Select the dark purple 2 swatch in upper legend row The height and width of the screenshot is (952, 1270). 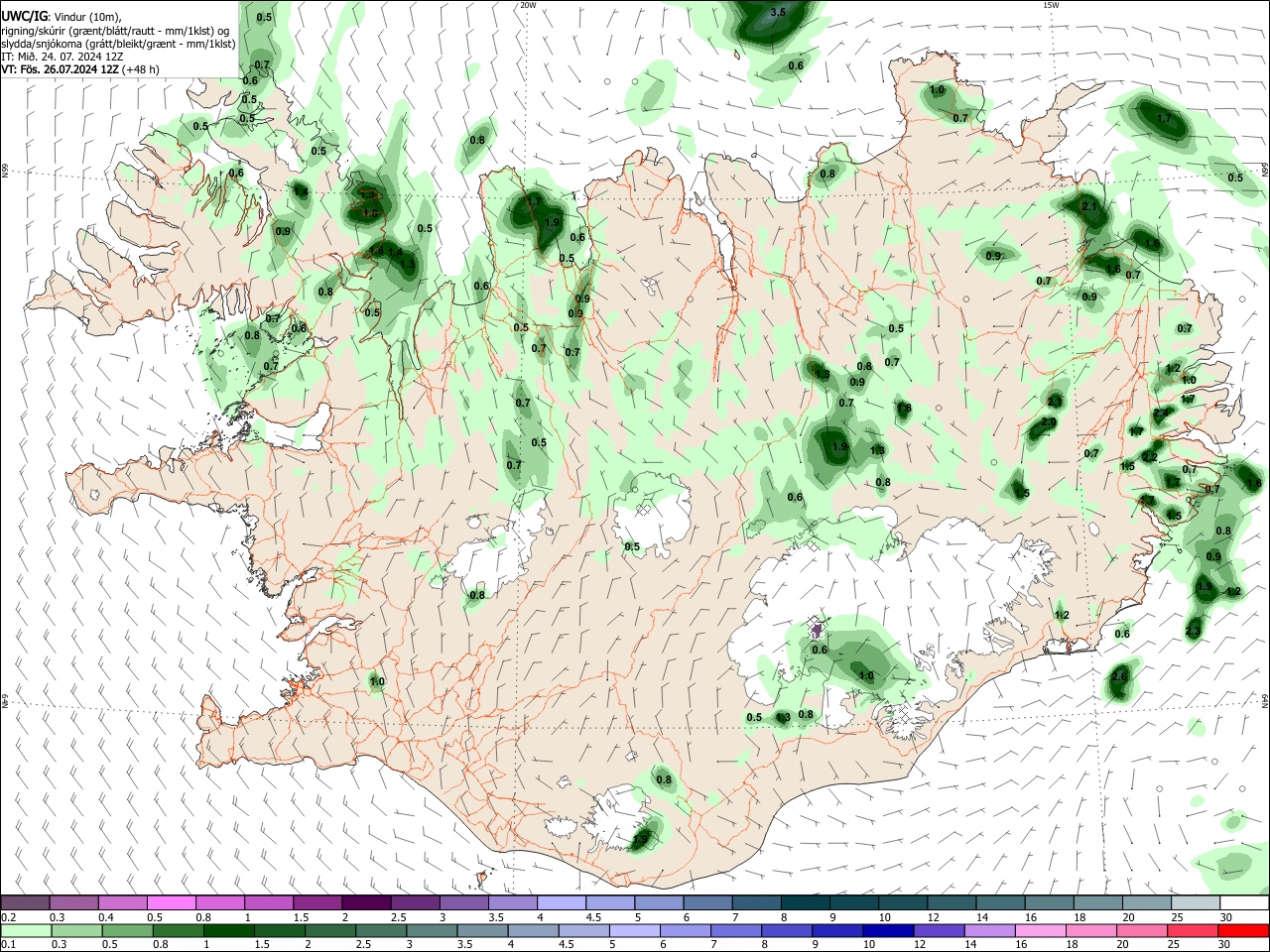click(x=366, y=902)
